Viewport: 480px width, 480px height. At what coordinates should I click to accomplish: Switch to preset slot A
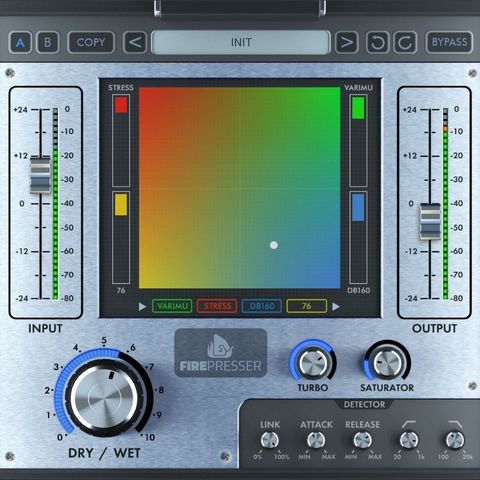(x=20, y=42)
